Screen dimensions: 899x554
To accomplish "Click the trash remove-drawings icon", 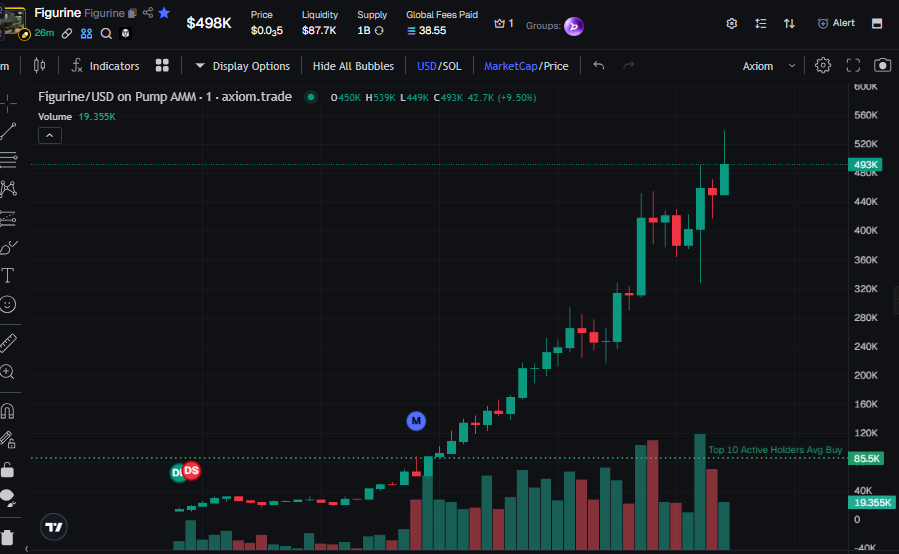I will (7, 537).
